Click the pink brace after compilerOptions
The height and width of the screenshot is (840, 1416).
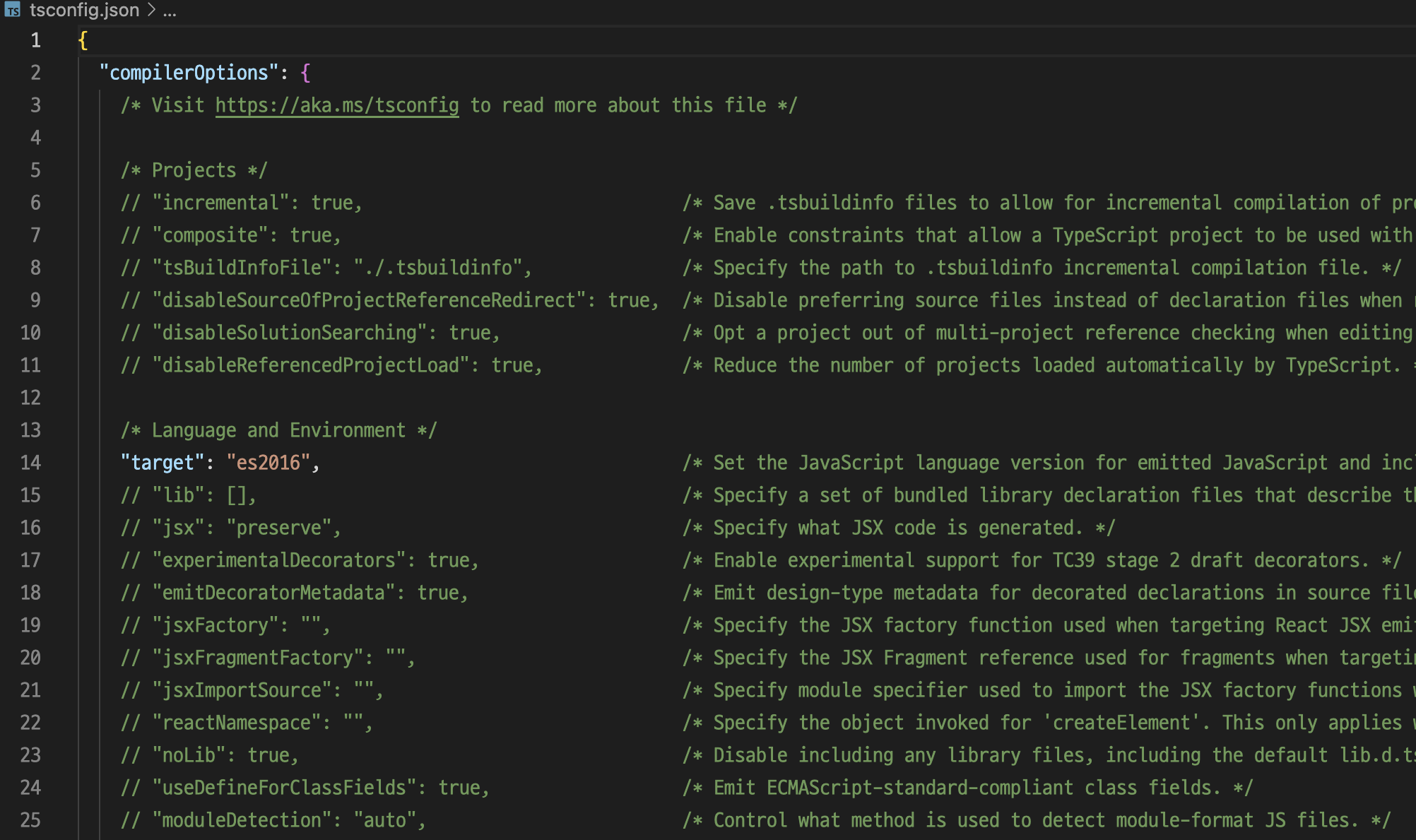point(305,73)
